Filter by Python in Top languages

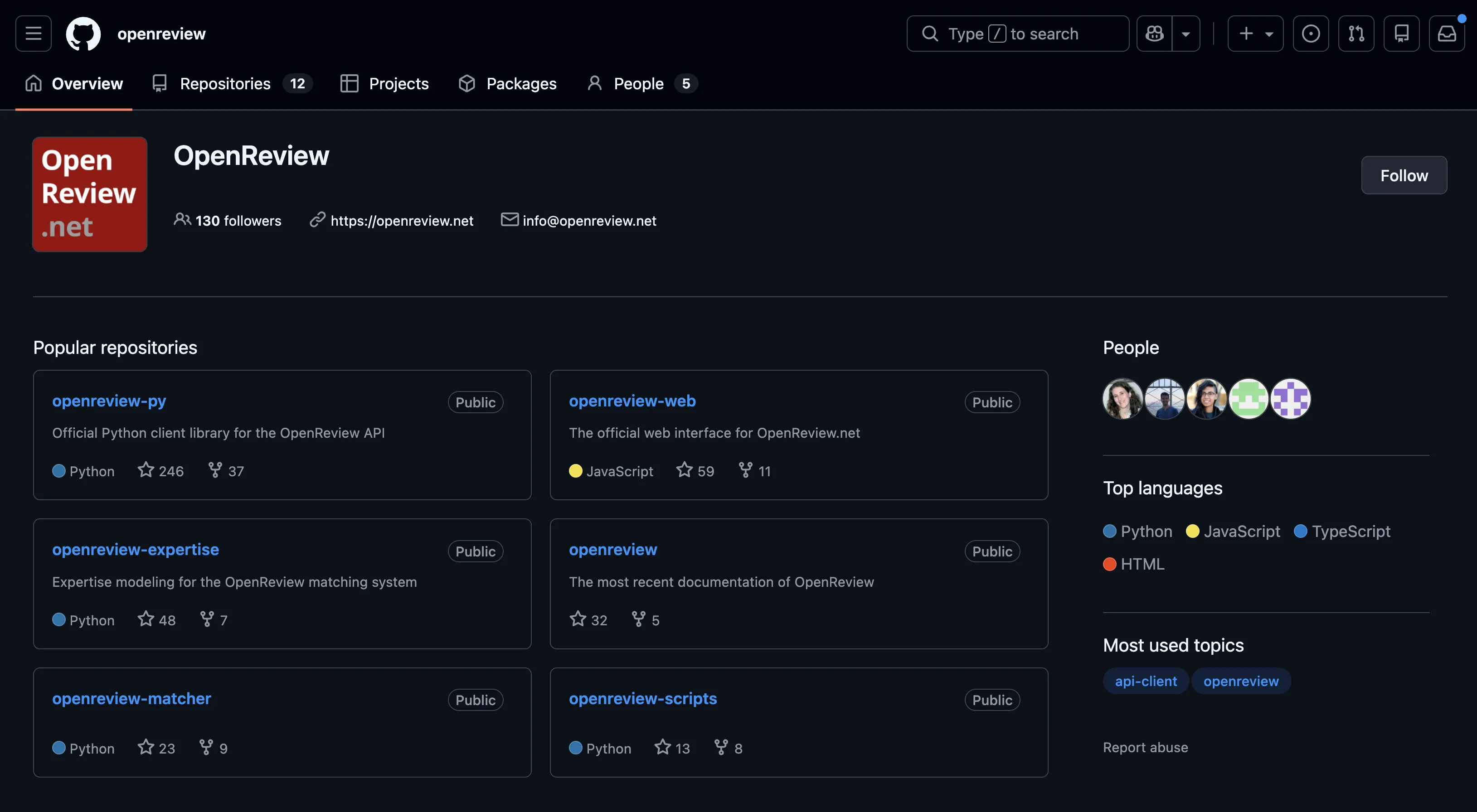(1137, 531)
